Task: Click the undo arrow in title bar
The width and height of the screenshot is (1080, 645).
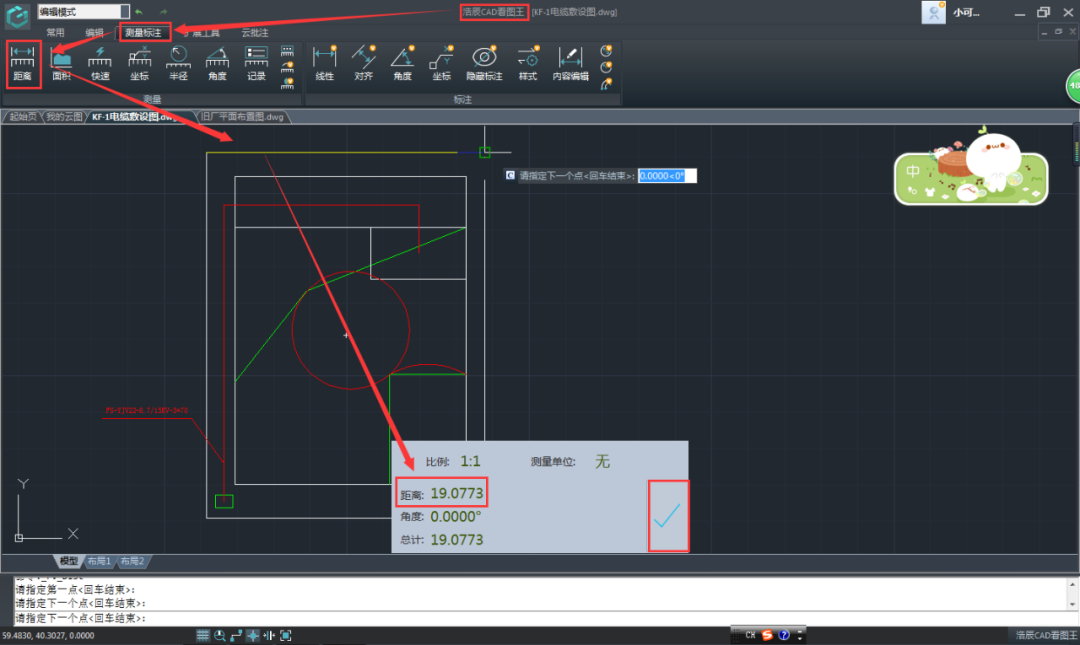Action: click(x=138, y=12)
